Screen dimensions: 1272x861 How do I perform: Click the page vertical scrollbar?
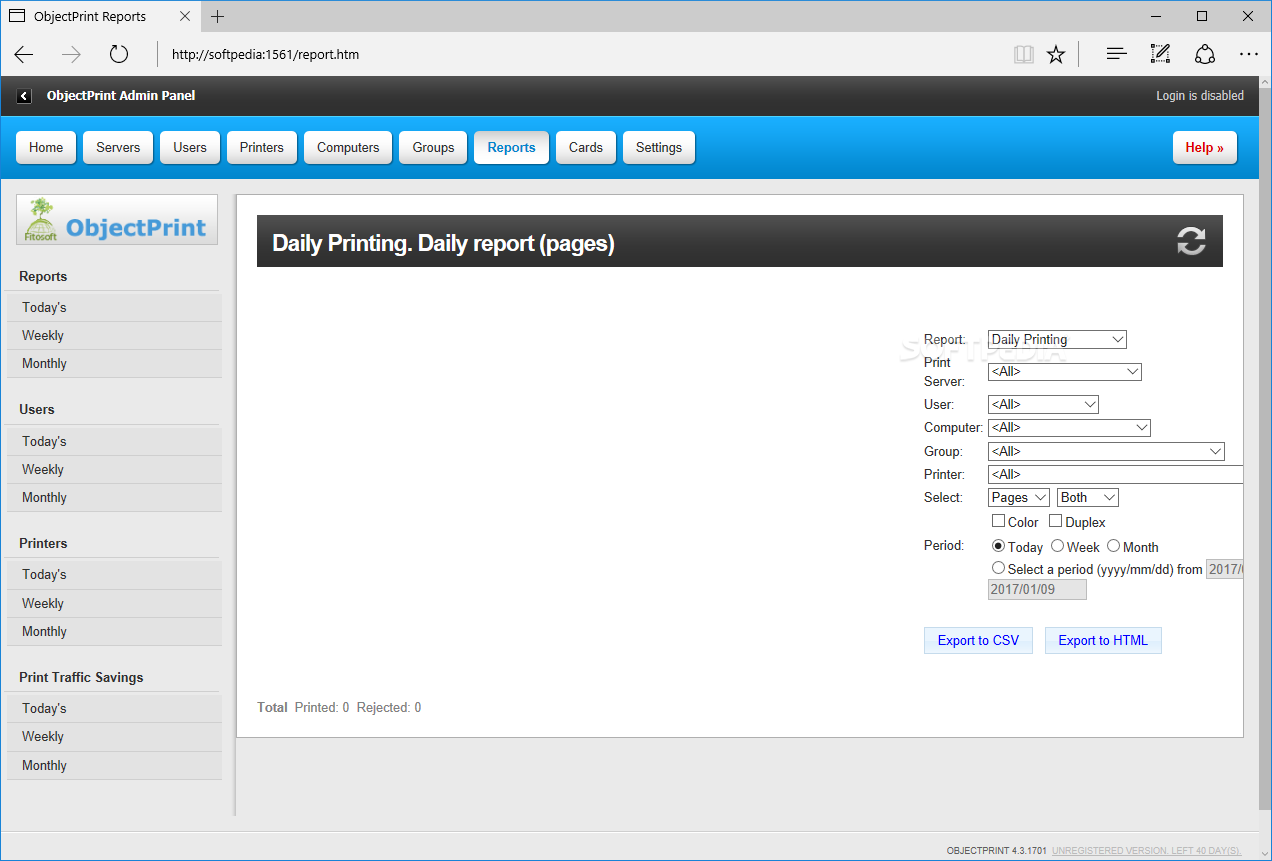click(1265, 449)
